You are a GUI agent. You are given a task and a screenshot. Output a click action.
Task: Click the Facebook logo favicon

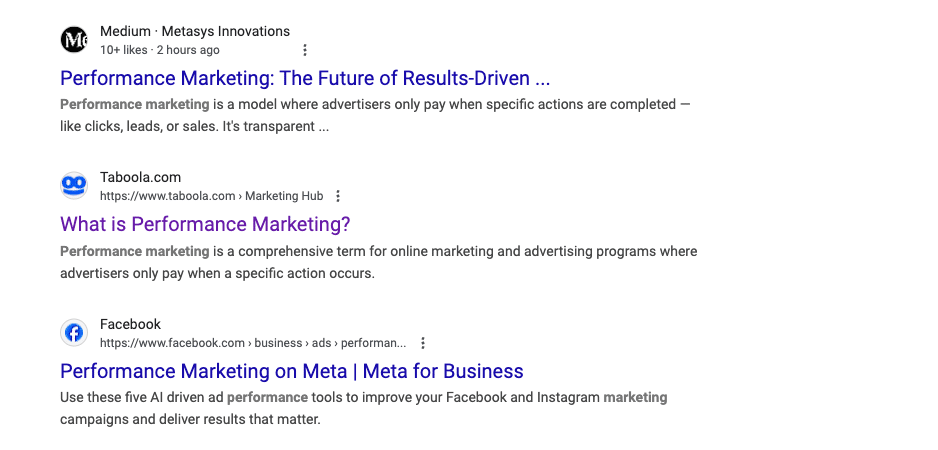(74, 333)
